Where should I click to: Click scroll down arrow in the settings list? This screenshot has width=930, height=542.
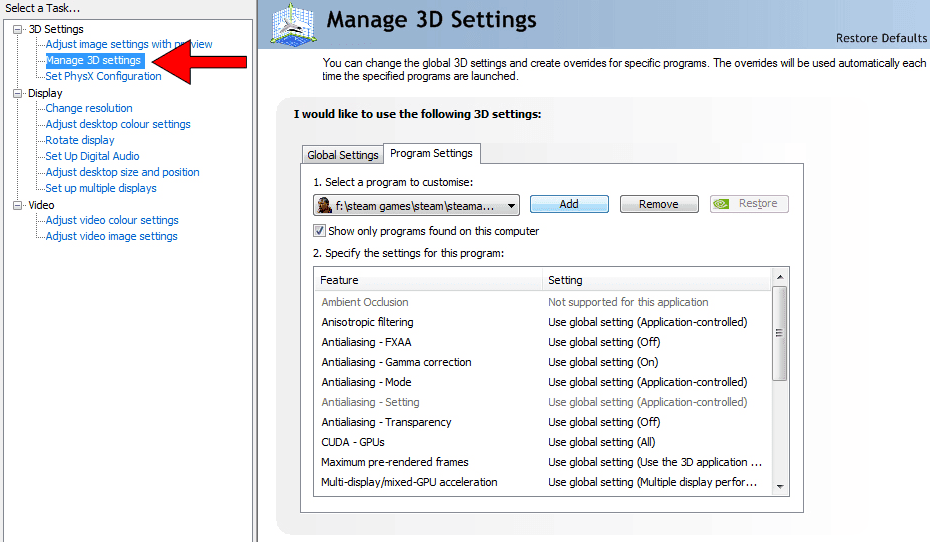(780, 486)
